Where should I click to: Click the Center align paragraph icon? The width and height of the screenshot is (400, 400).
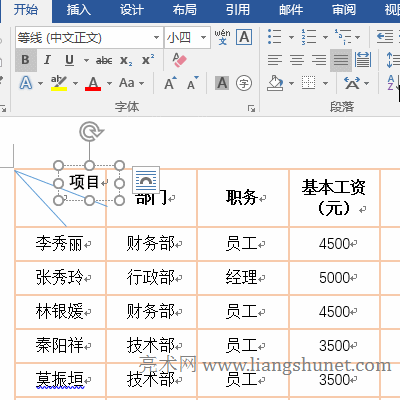(x=297, y=60)
